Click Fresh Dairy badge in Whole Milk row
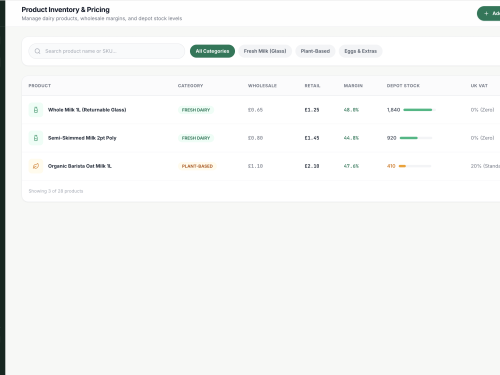500x375 pixels. click(196, 110)
